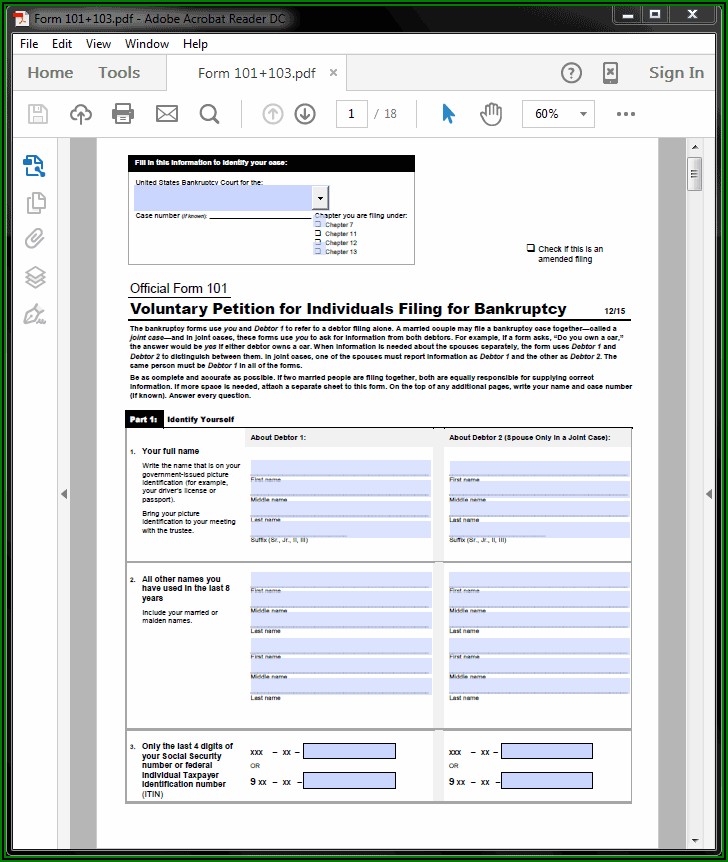The height and width of the screenshot is (862, 728).
Task: Send file by email envelope icon
Action: [x=166, y=114]
